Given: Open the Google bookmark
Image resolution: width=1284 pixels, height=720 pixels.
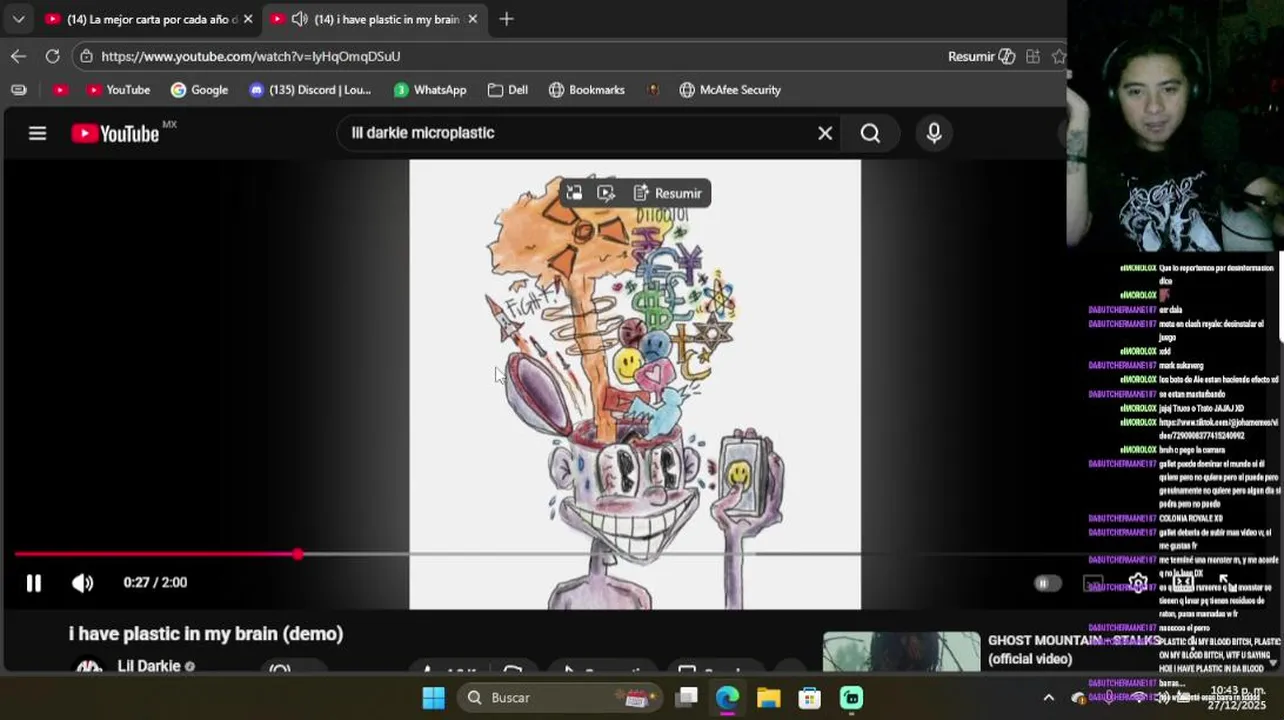Looking at the screenshot, I should coord(199,90).
